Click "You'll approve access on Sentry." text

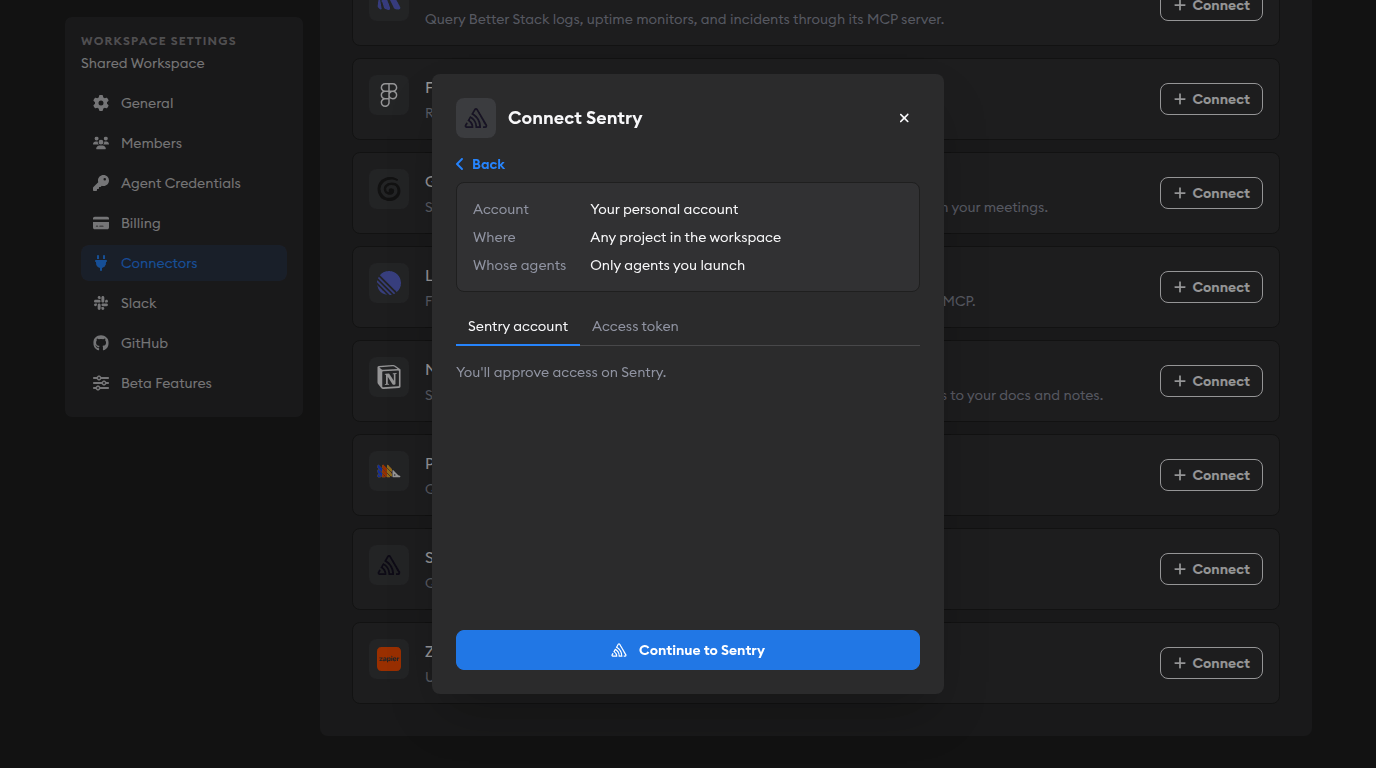(x=561, y=372)
